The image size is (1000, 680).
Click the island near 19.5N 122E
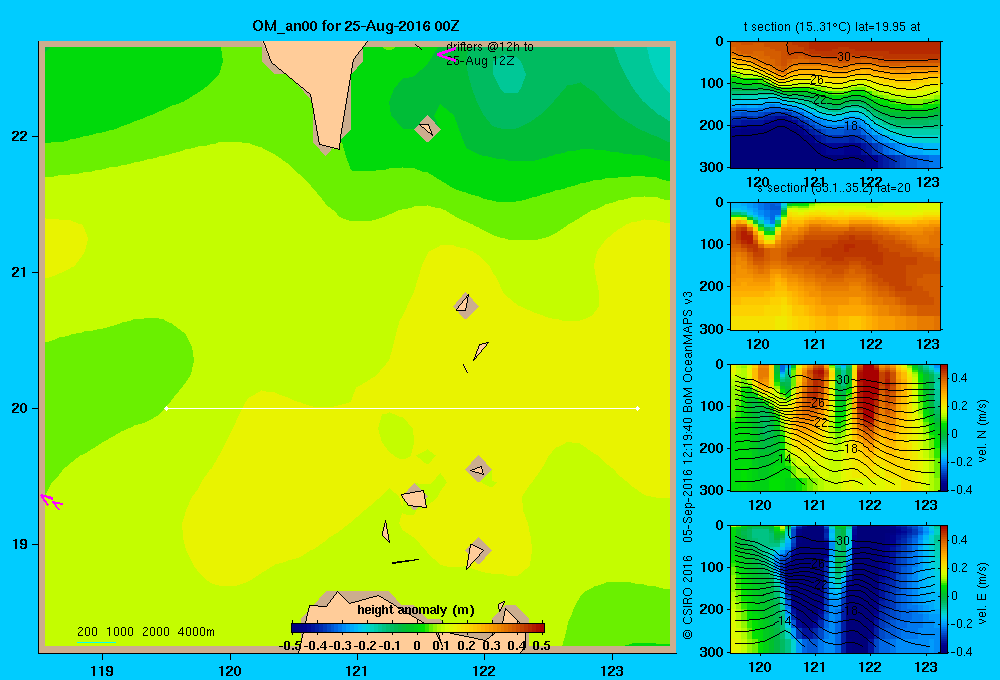coord(478,470)
